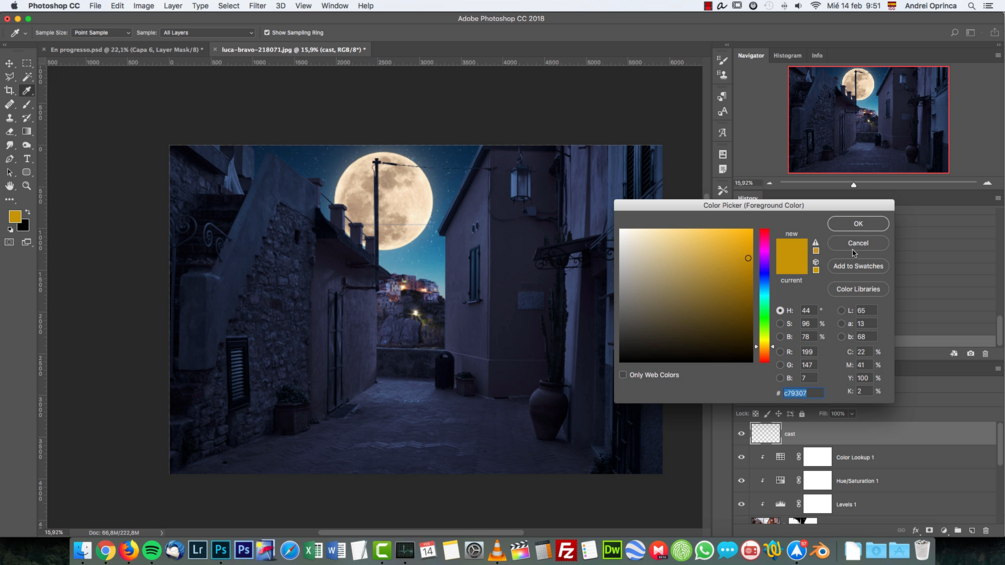Cancel the Color Picker dialog
Screen dimensions: 1005x565
pyautogui.click(x=858, y=243)
